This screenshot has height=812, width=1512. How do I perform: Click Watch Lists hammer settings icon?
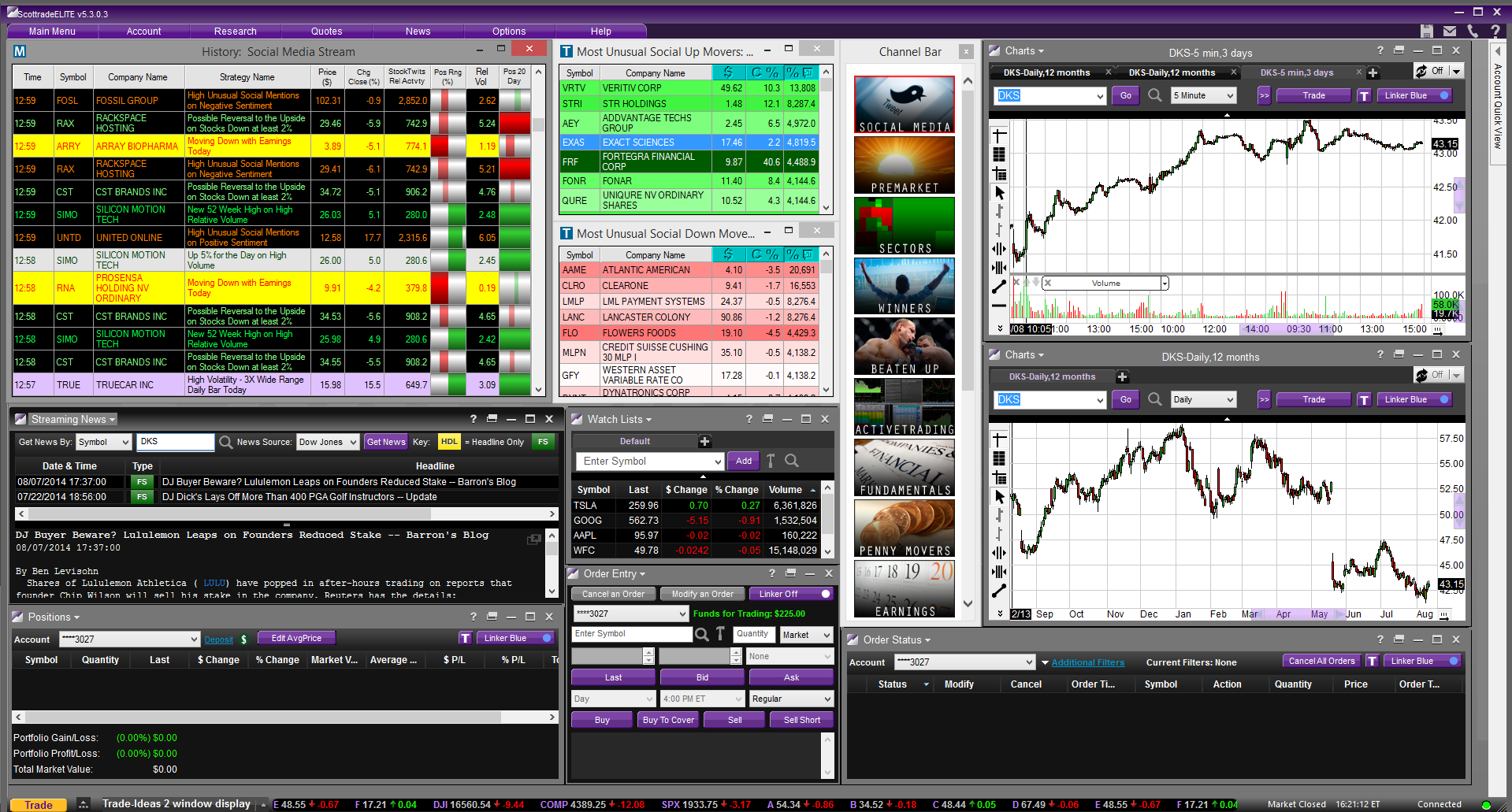(x=771, y=461)
